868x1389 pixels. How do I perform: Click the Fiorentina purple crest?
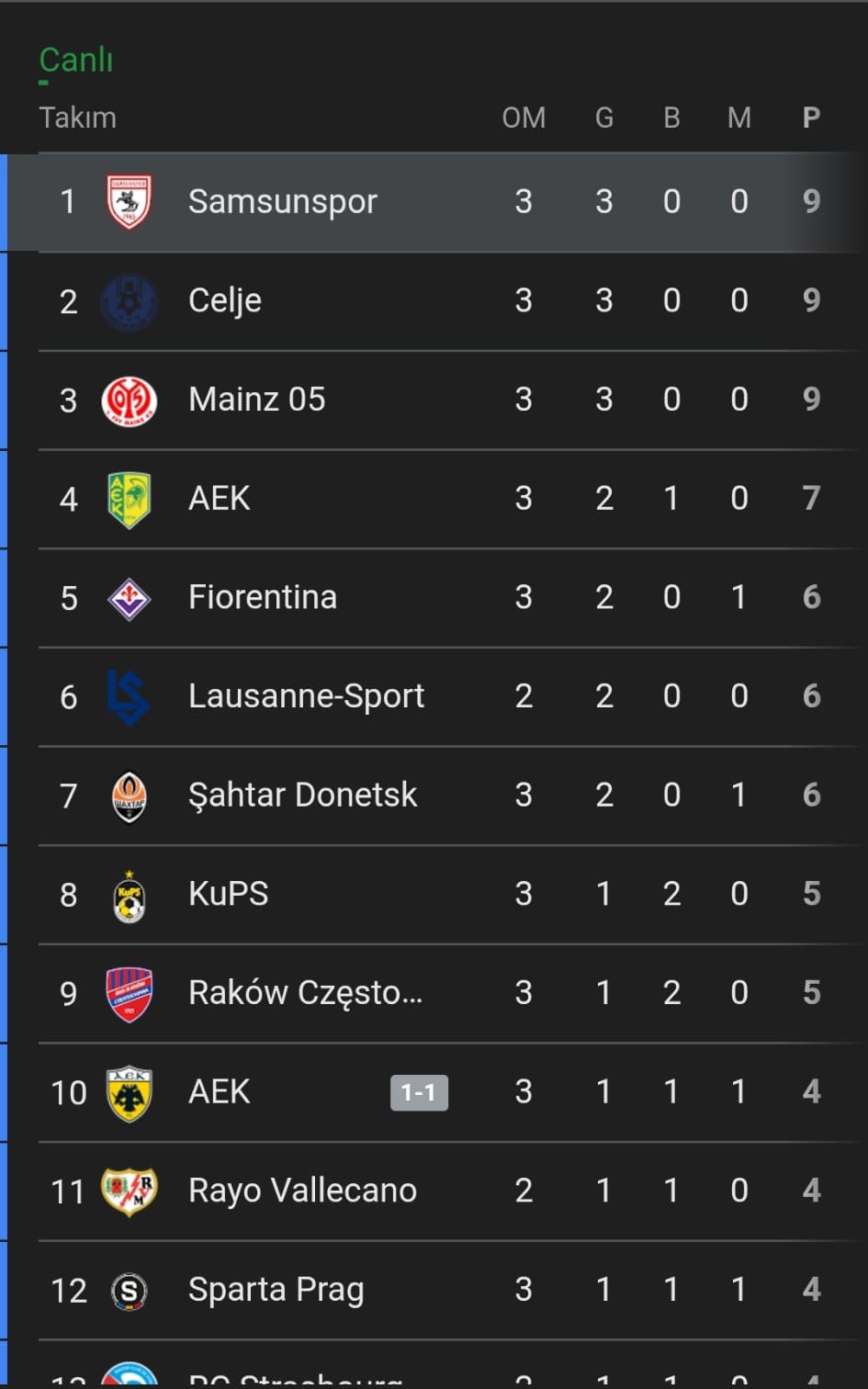129,598
